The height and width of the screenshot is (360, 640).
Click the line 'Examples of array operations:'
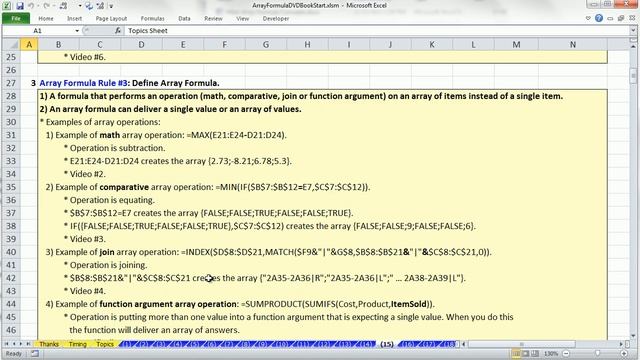100,122
